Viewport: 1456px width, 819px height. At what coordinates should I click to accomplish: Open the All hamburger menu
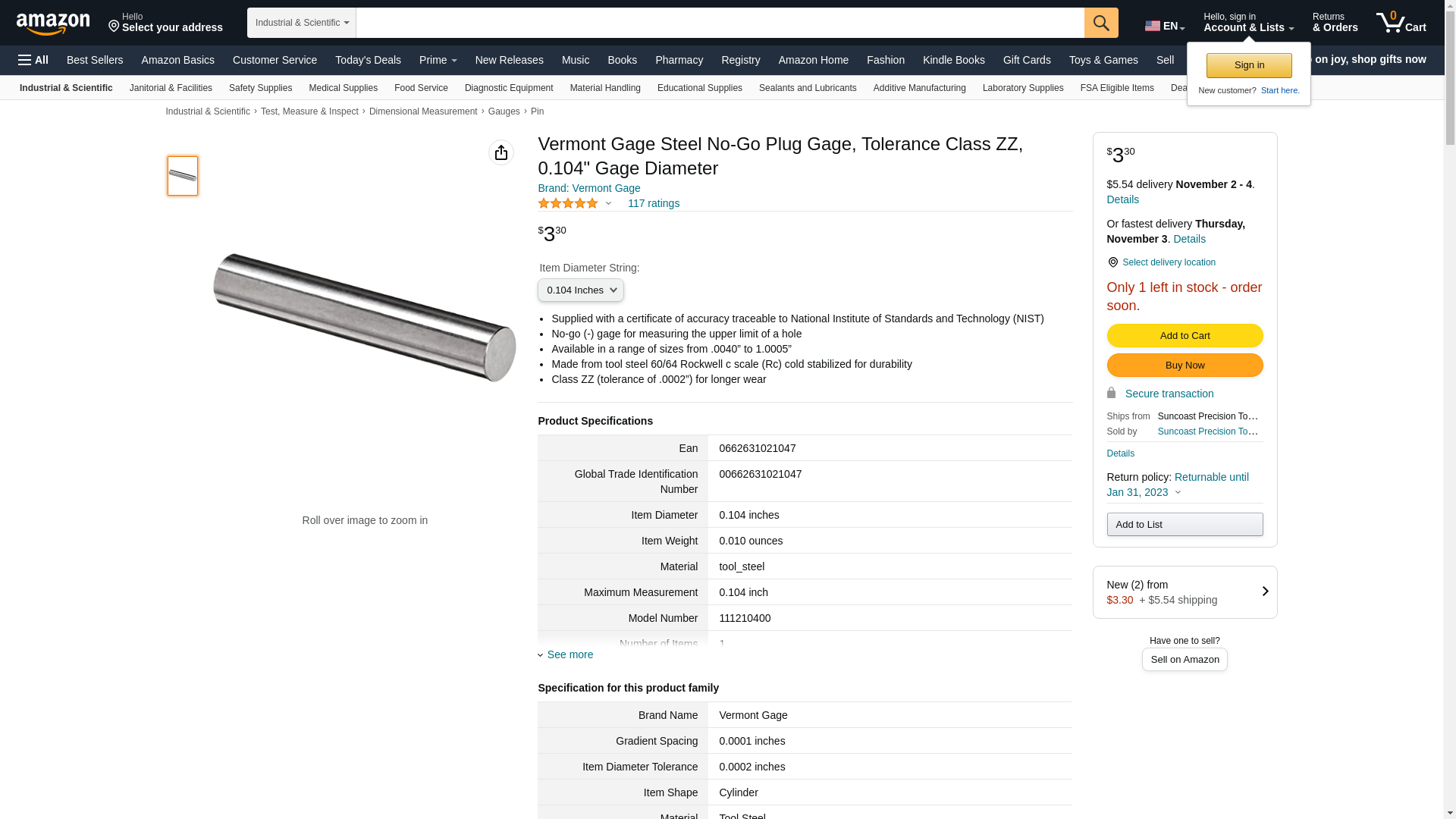coord(33,60)
